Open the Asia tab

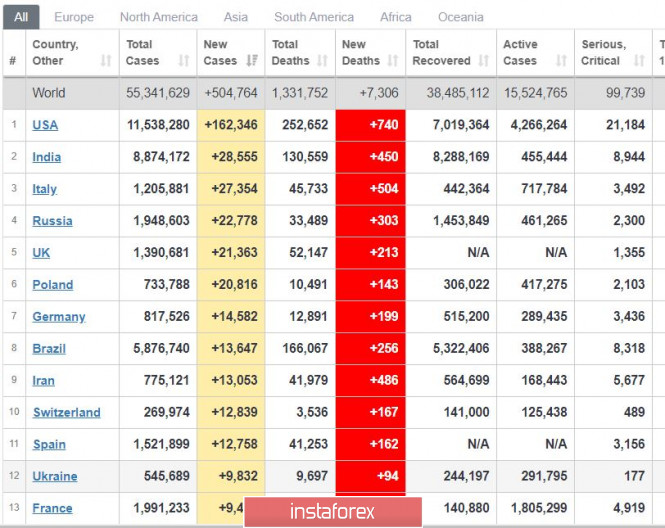[x=235, y=17]
